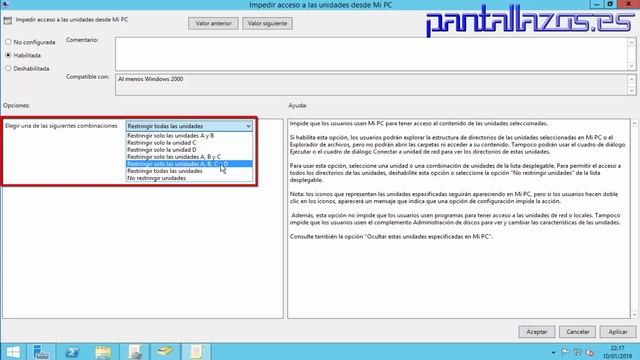This screenshot has height=360, width=640.
Task: Click the Elegir una de las siguientes combinaciones label
Action: (x=61, y=126)
